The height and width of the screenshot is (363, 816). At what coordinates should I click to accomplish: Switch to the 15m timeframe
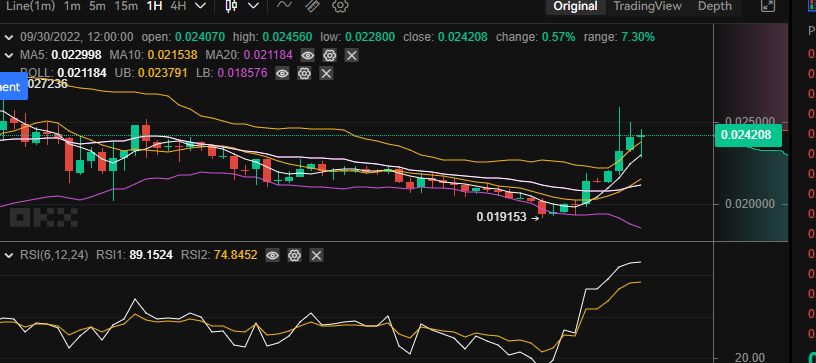125,6
